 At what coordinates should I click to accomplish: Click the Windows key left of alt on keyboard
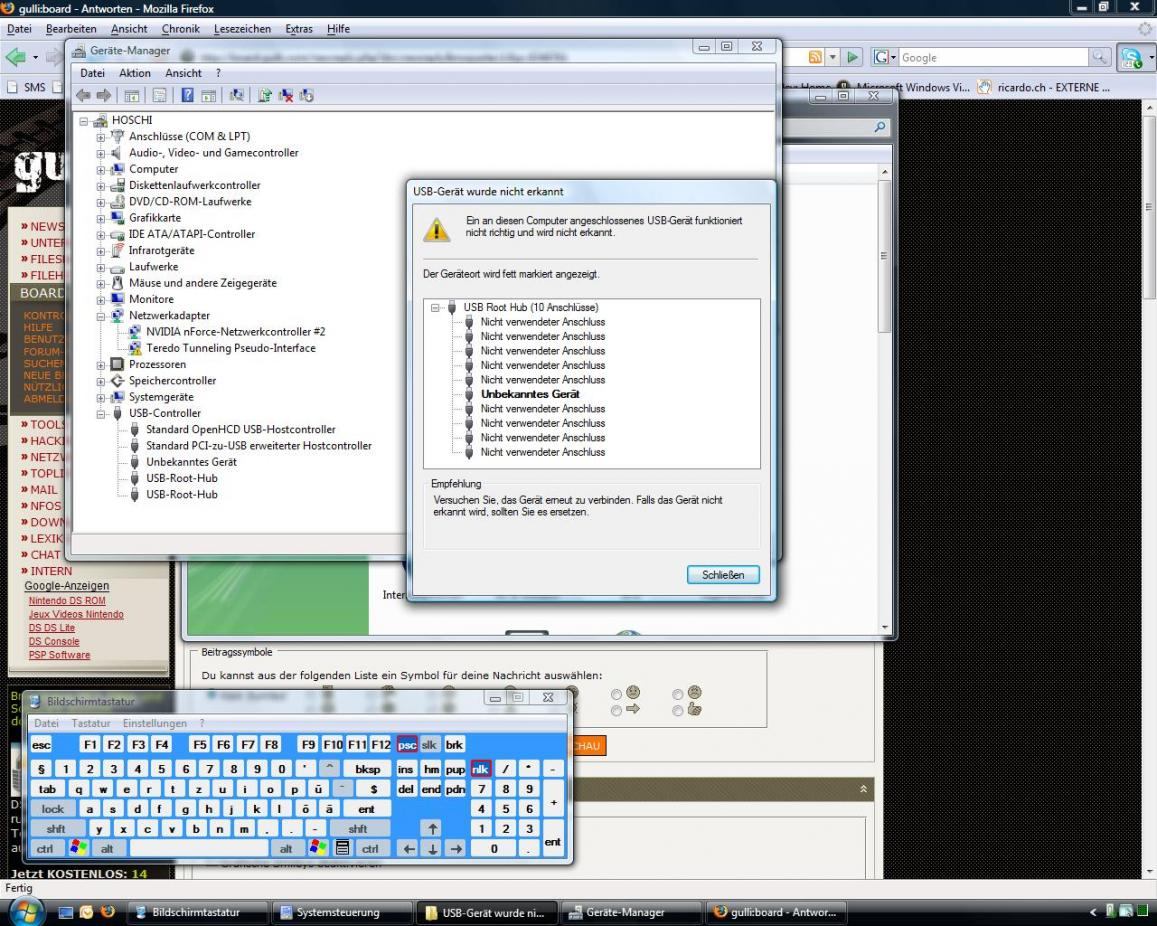78,848
